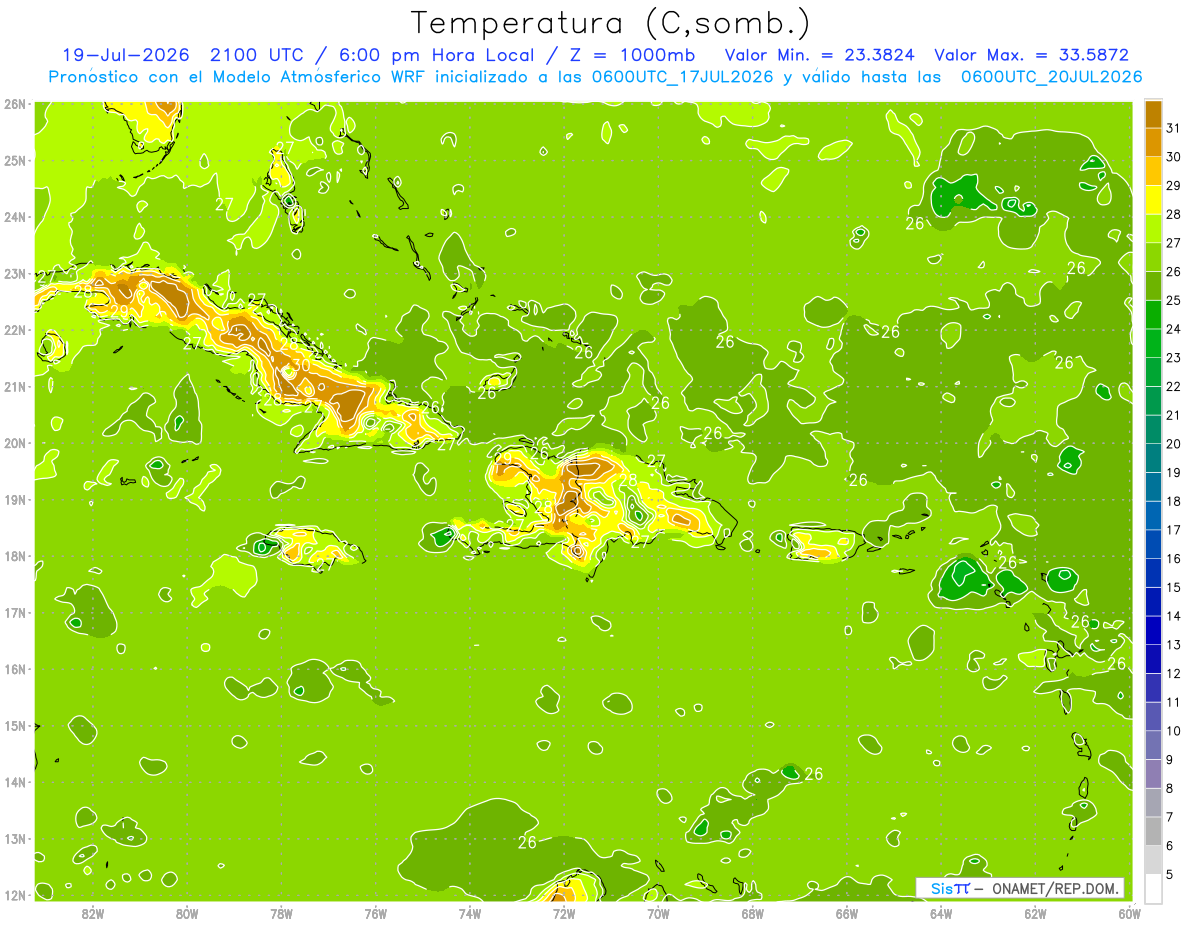Viewport: 1200px width, 927px height.
Task: Click the dark blue legend swatch between 13 and 14
Action: tap(1153, 630)
